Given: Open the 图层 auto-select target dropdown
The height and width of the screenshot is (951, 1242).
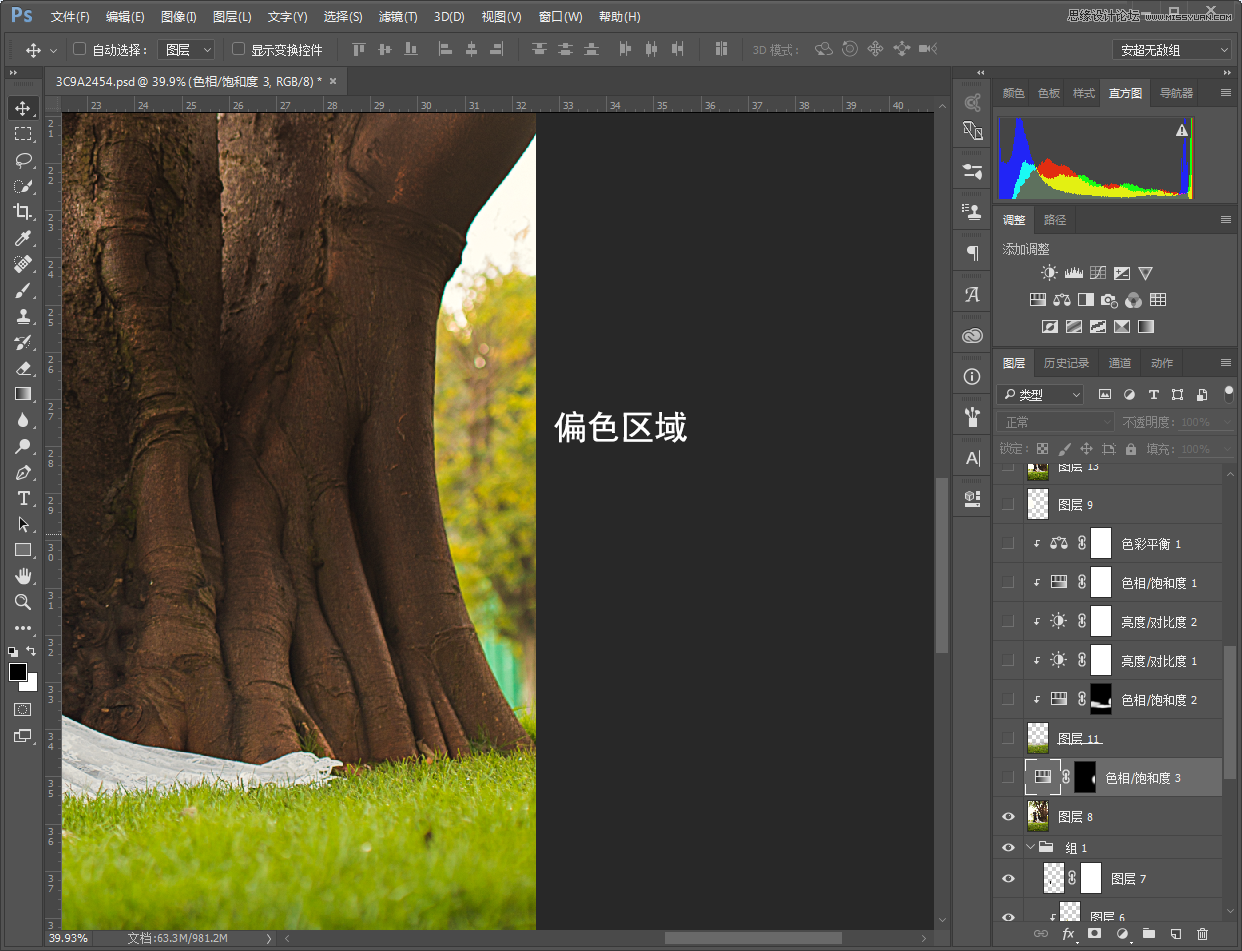Looking at the screenshot, I should pyautogui.click(x=187, y=50).
